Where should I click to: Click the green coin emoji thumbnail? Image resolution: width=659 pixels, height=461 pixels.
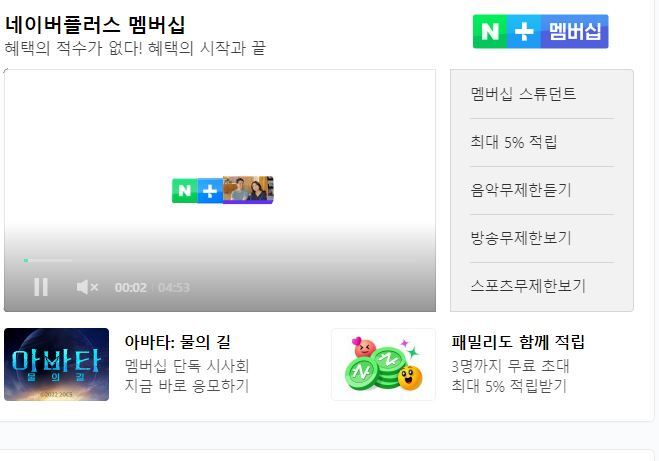coord(383,364)
